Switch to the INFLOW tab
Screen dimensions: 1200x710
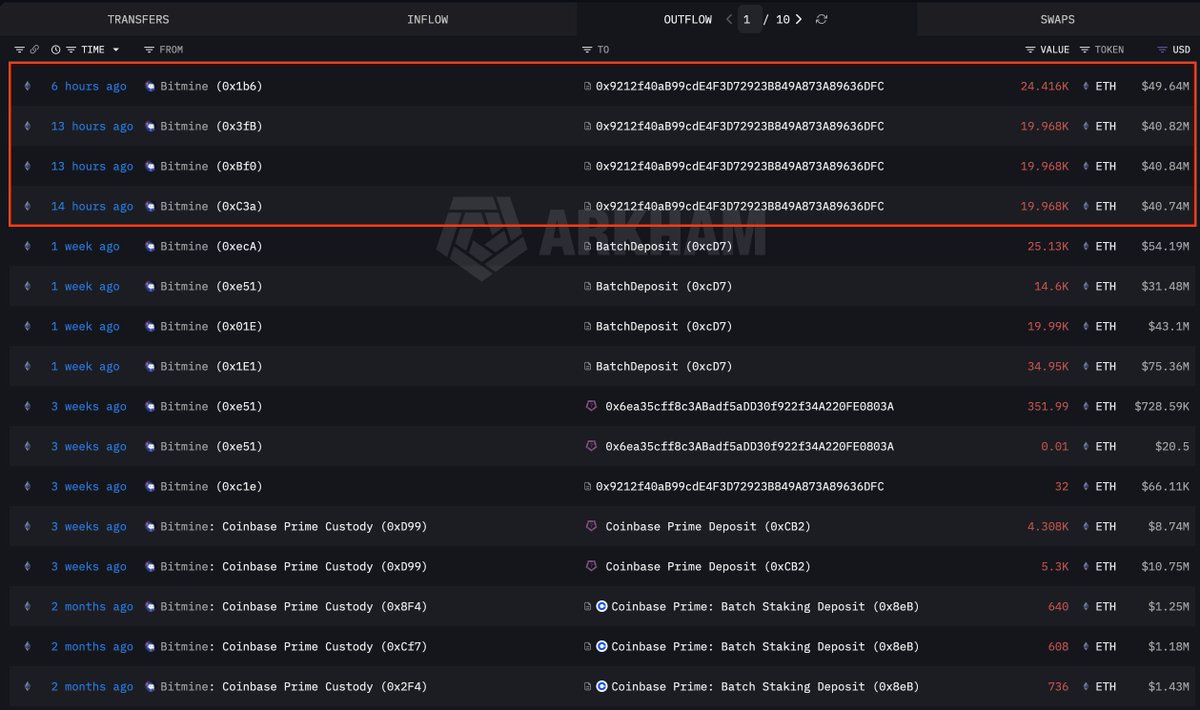pyautogui.click(x=427, y=19)
